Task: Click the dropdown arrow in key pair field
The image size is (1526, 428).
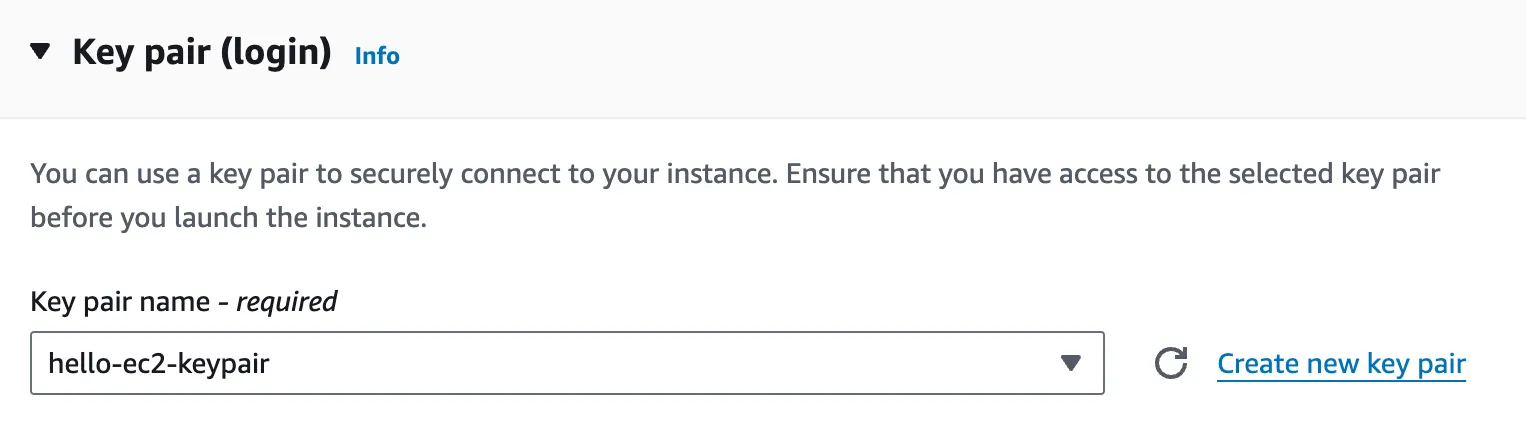Action: (1070, 364)
